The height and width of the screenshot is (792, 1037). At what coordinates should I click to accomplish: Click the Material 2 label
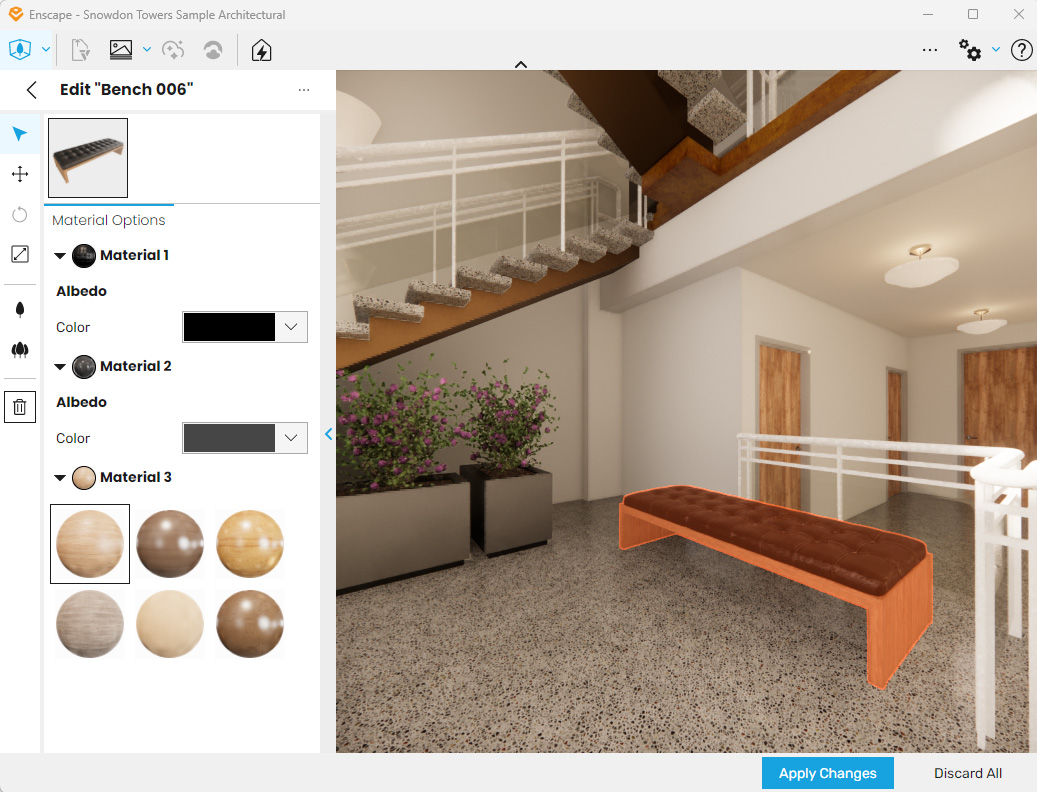[x=136, y=366]
